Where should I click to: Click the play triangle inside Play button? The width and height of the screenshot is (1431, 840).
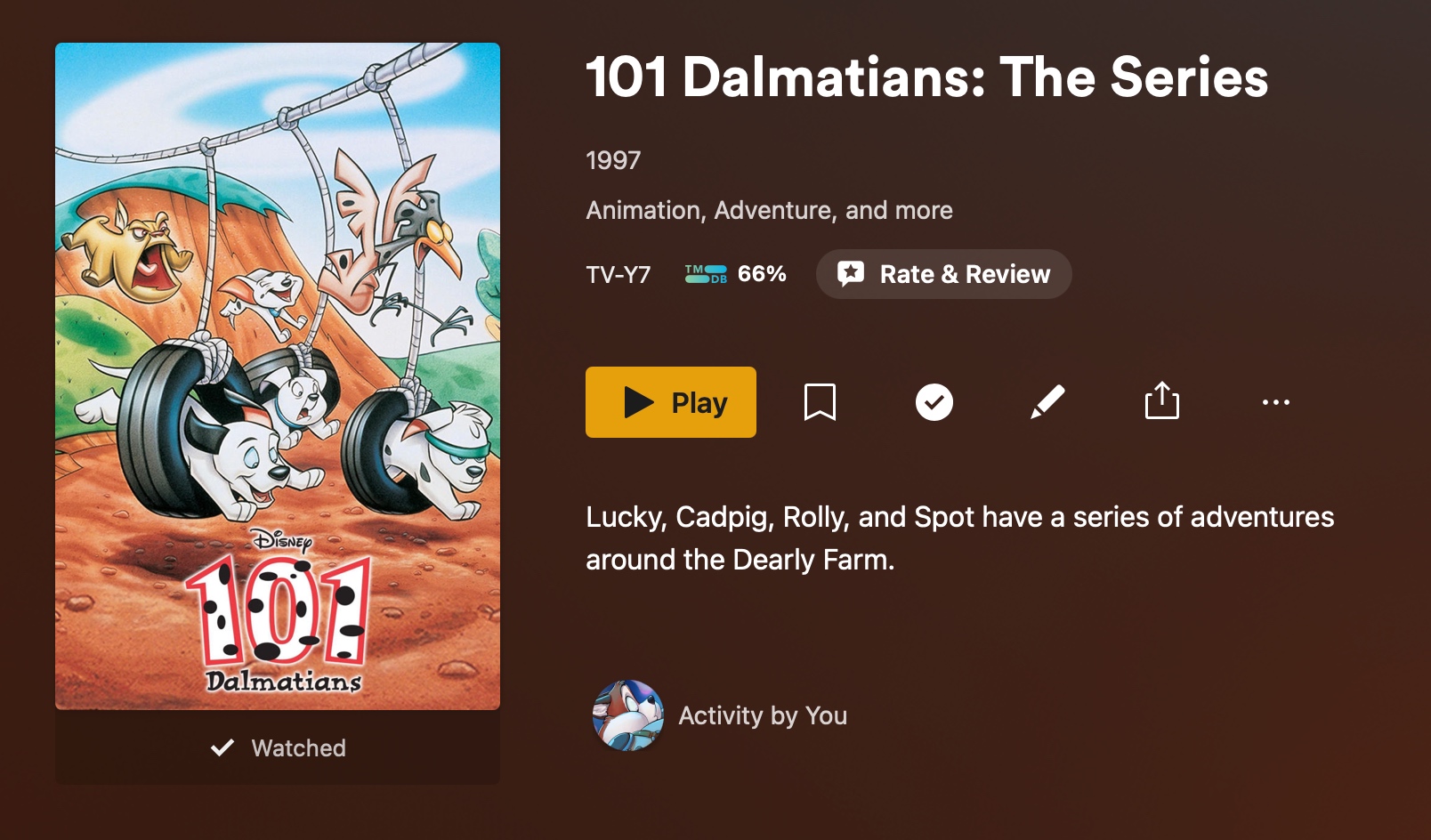[639, 402]
